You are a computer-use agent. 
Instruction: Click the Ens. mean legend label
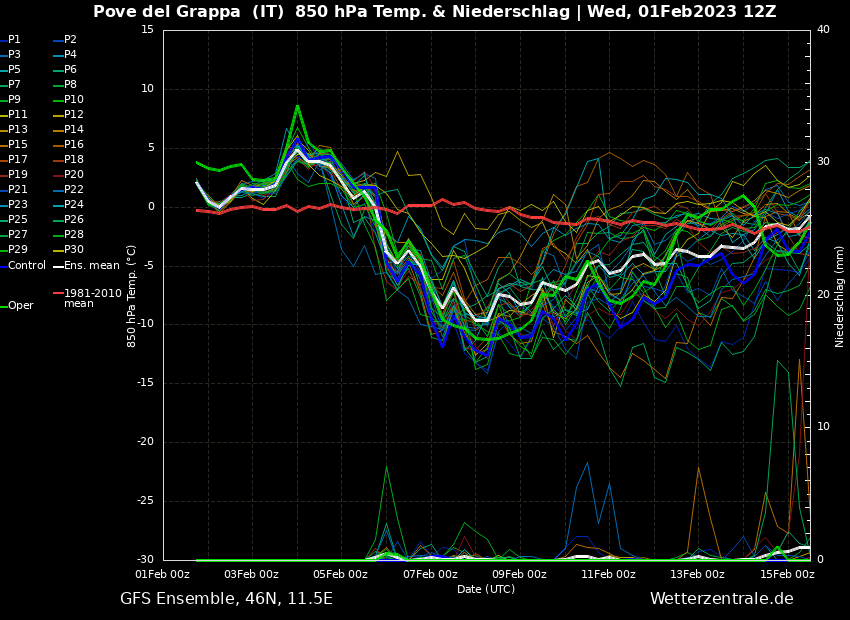(92, 266)
